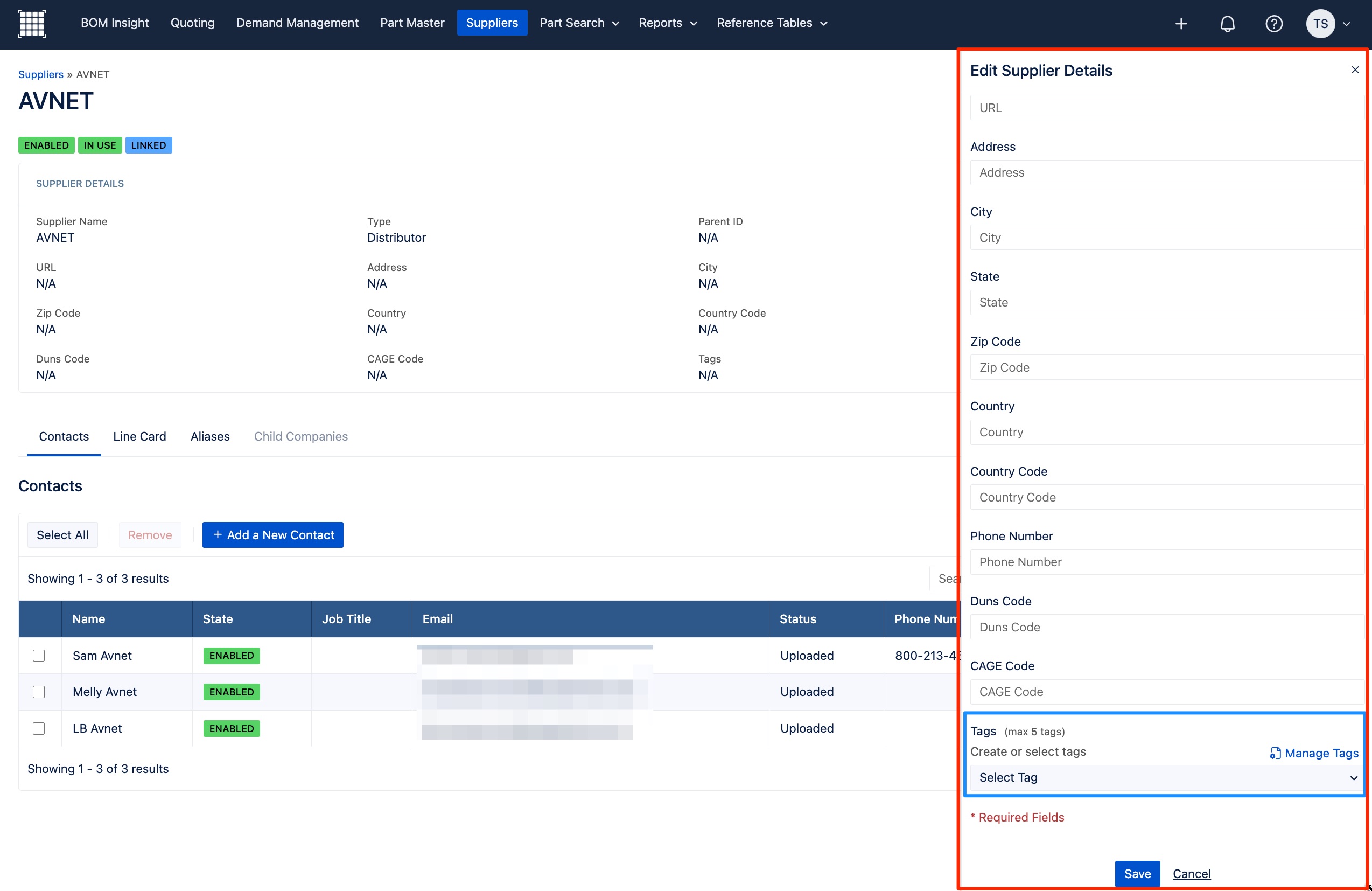Screen dimensions: 1372x891
Task: Tick the checkbox for LB Avnet
Action: point(39,728)
